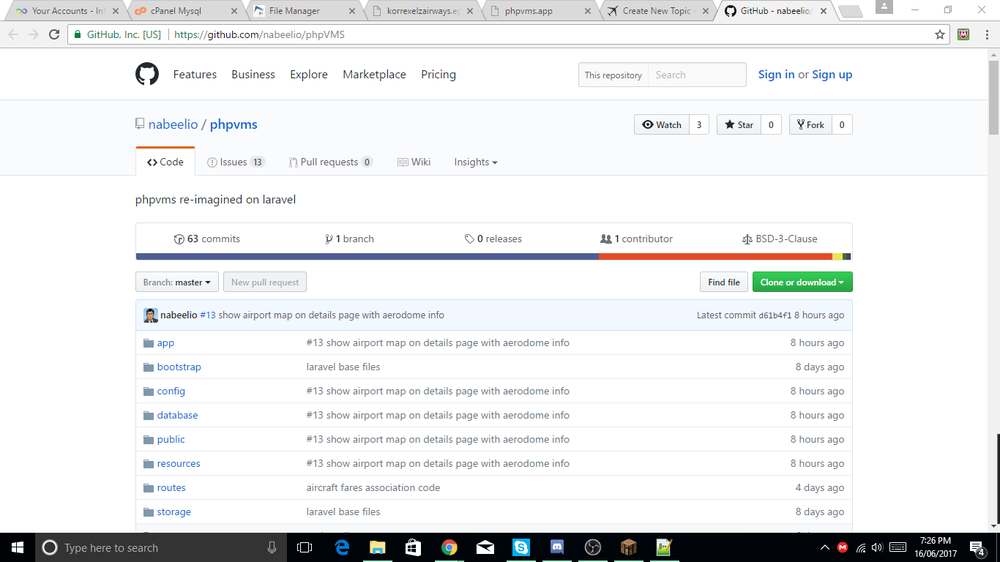The height and width of the screenshot is (562, 1000).
Task: Expand the Insights dropdown menu
Action: click(475, 162)
